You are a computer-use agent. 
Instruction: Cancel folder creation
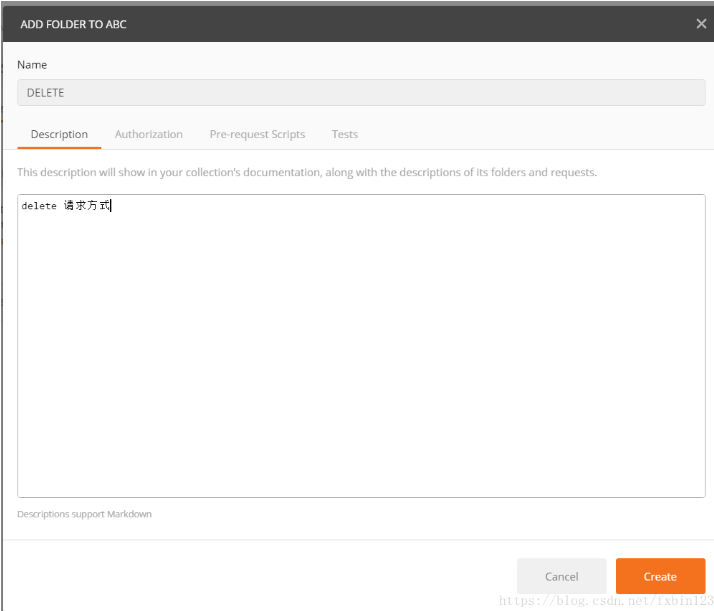click(561, 576)
